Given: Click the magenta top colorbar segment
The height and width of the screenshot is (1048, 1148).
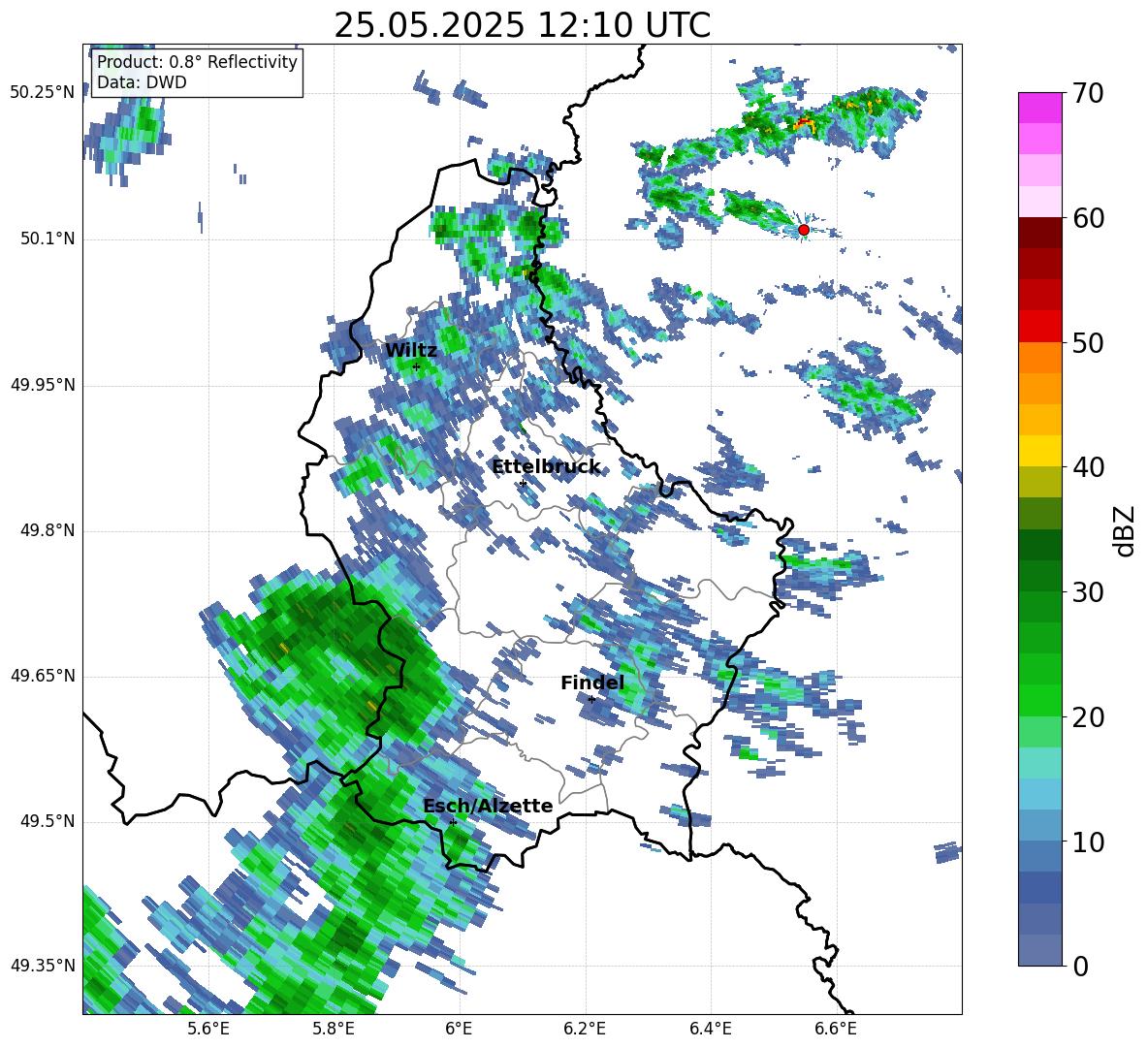Looking at the screenshot, I should 1039,108.
